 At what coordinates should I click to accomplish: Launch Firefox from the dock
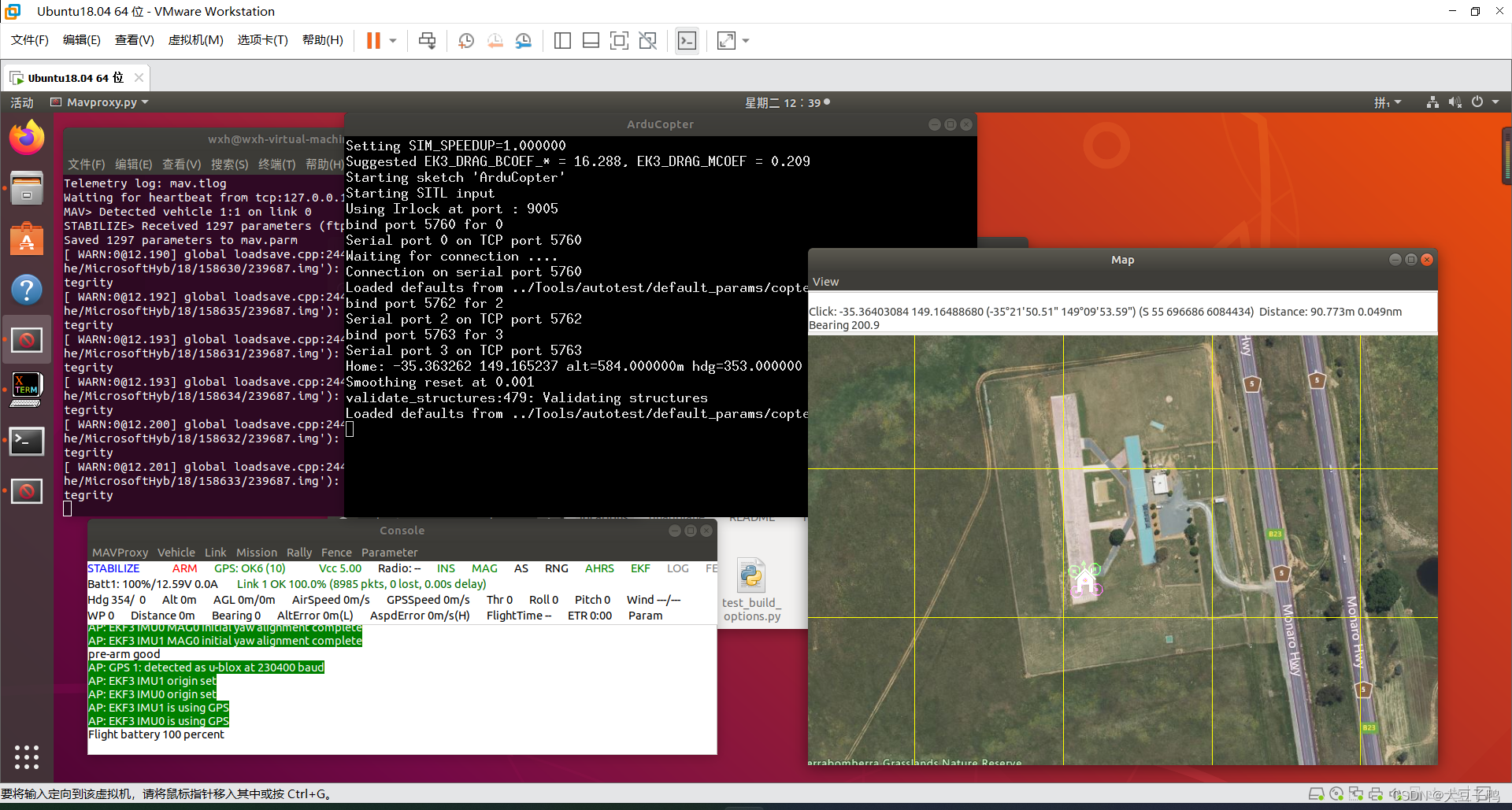pyautogui.click(x=27, y=138)
